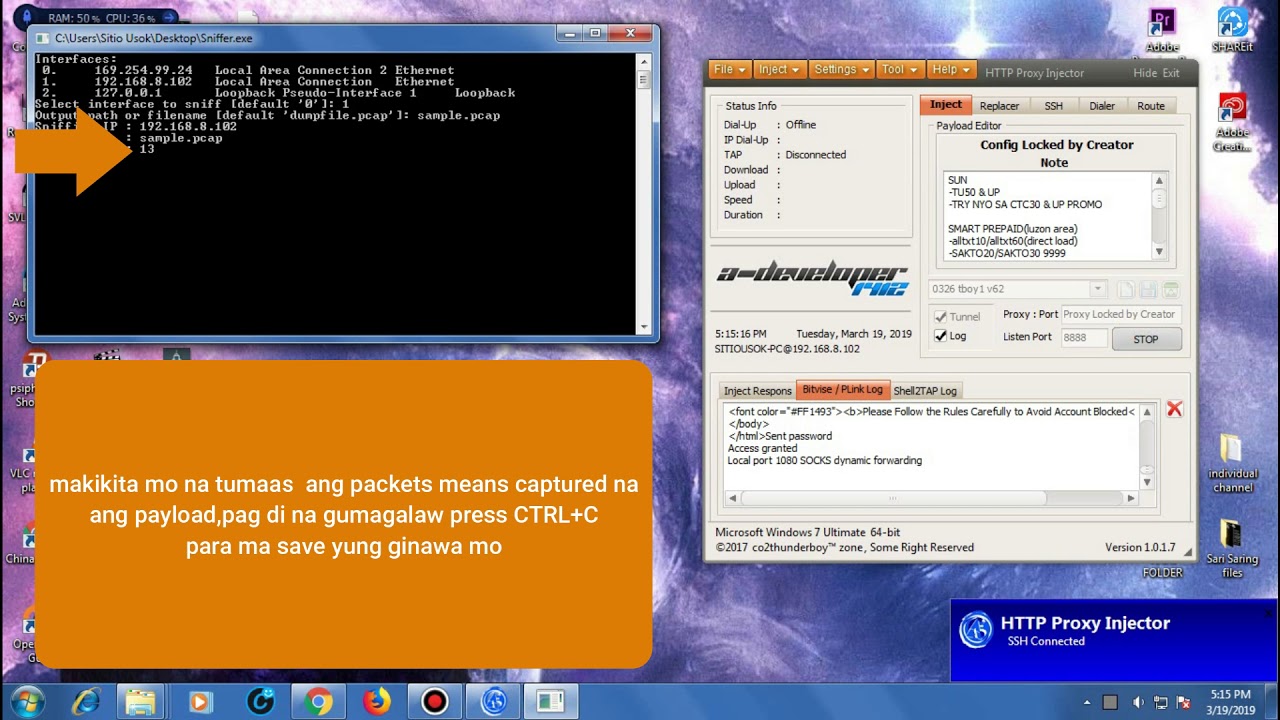Image resolution: width=1280 pixels, height=720 pixels.
Task: Click the Sniffer console scrollbar up arrow
Action: 644,60
